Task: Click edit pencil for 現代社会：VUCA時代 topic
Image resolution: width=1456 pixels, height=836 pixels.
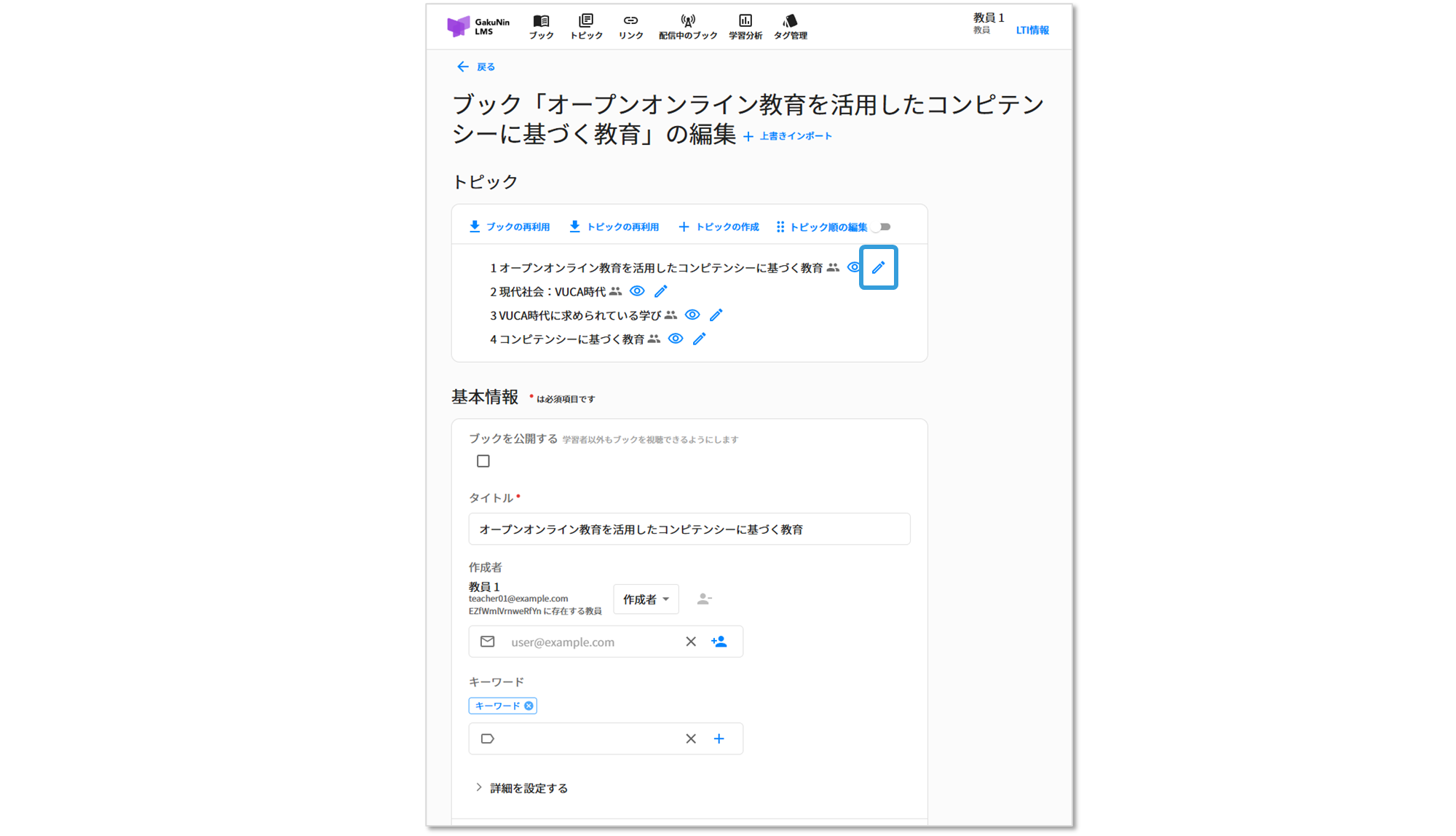Action: tap(660, 291)
